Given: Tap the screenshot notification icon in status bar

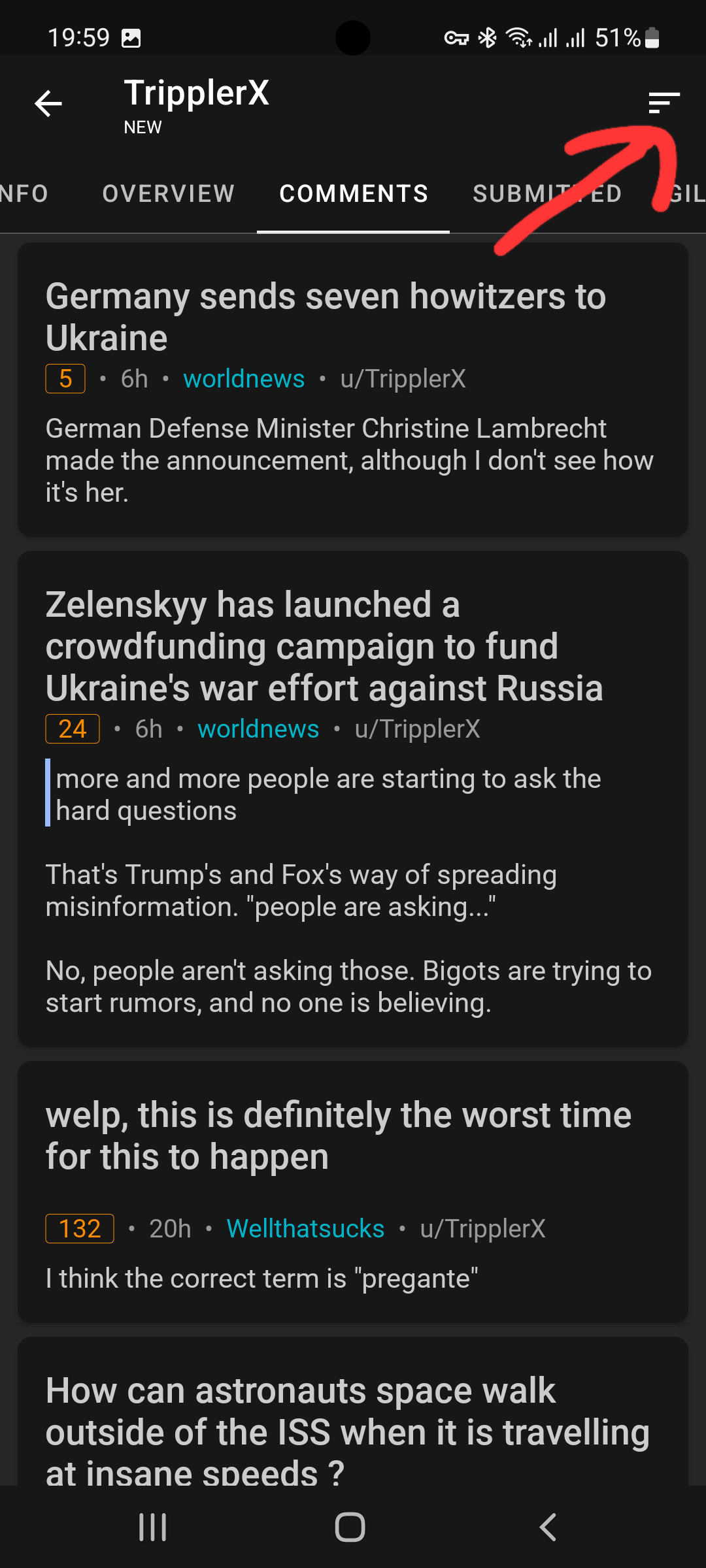Looking at the screenshot, I should point(131,39).
